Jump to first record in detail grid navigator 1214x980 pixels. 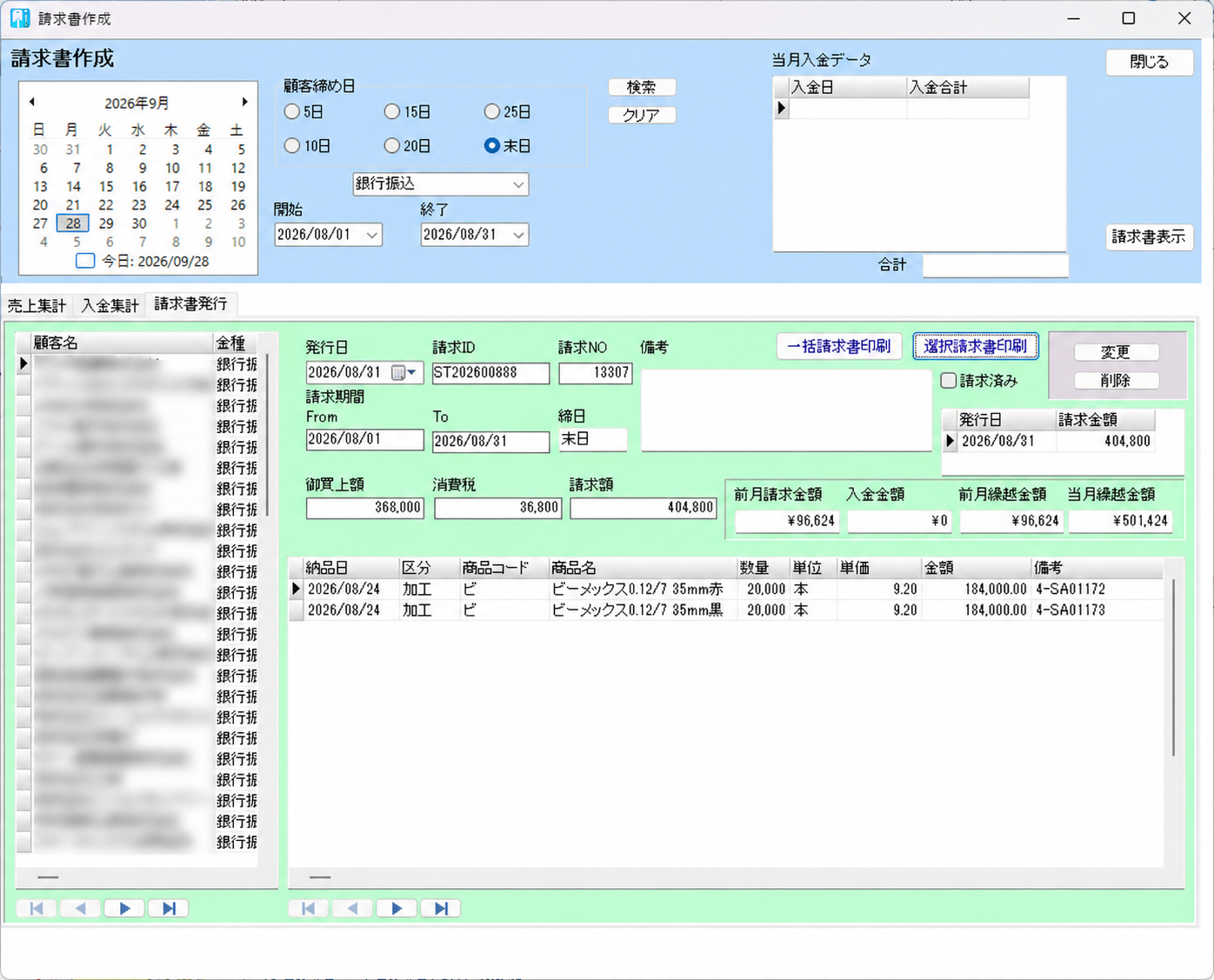pyautogui.click(x=308, y=908)
